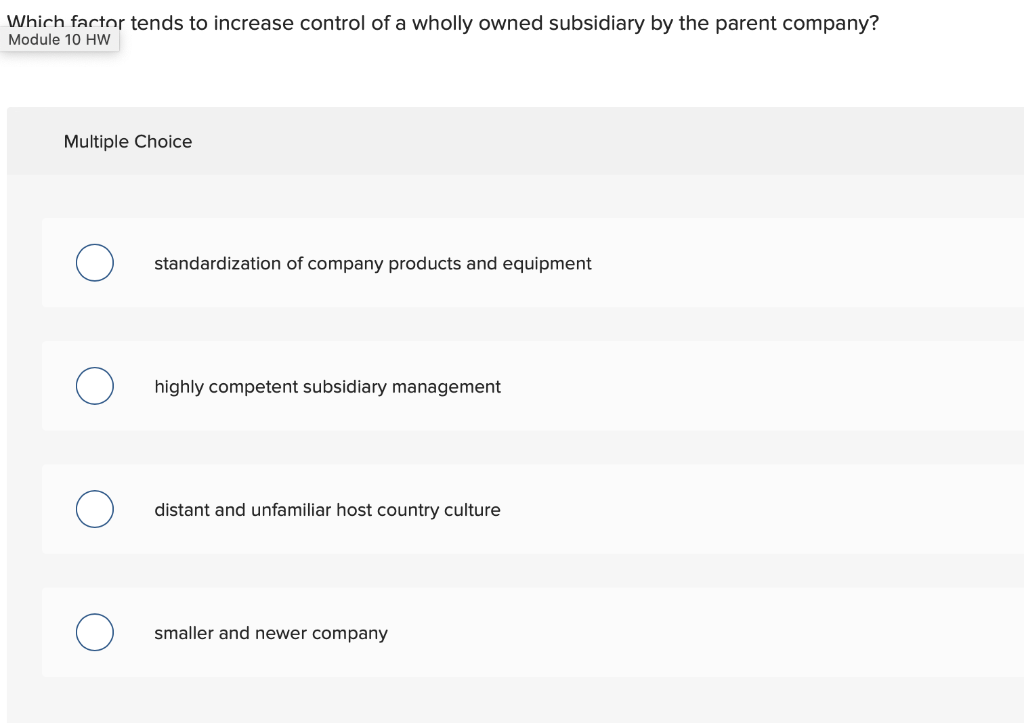Choose the highly competent subsidiary management radio button

coord(94,385)
